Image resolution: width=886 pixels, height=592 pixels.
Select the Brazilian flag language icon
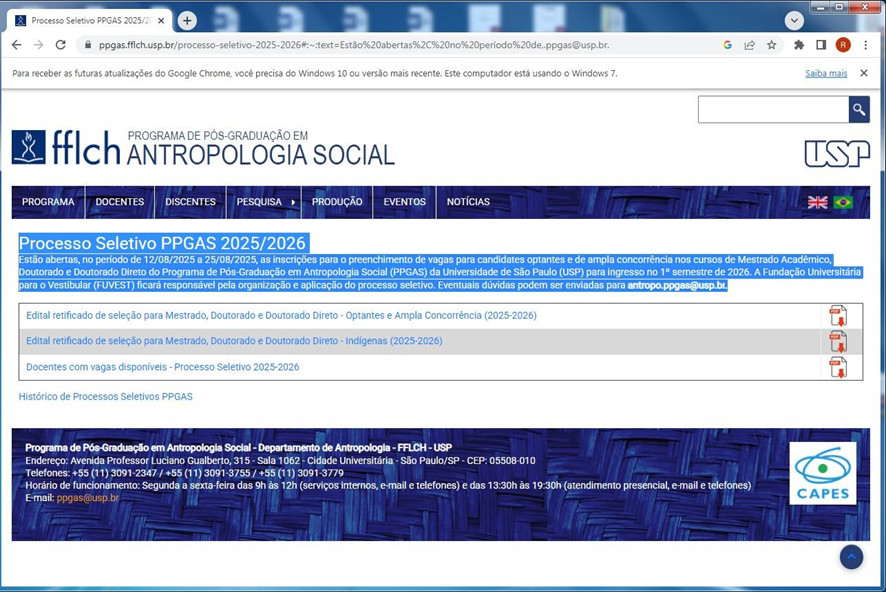coord(843,202)
